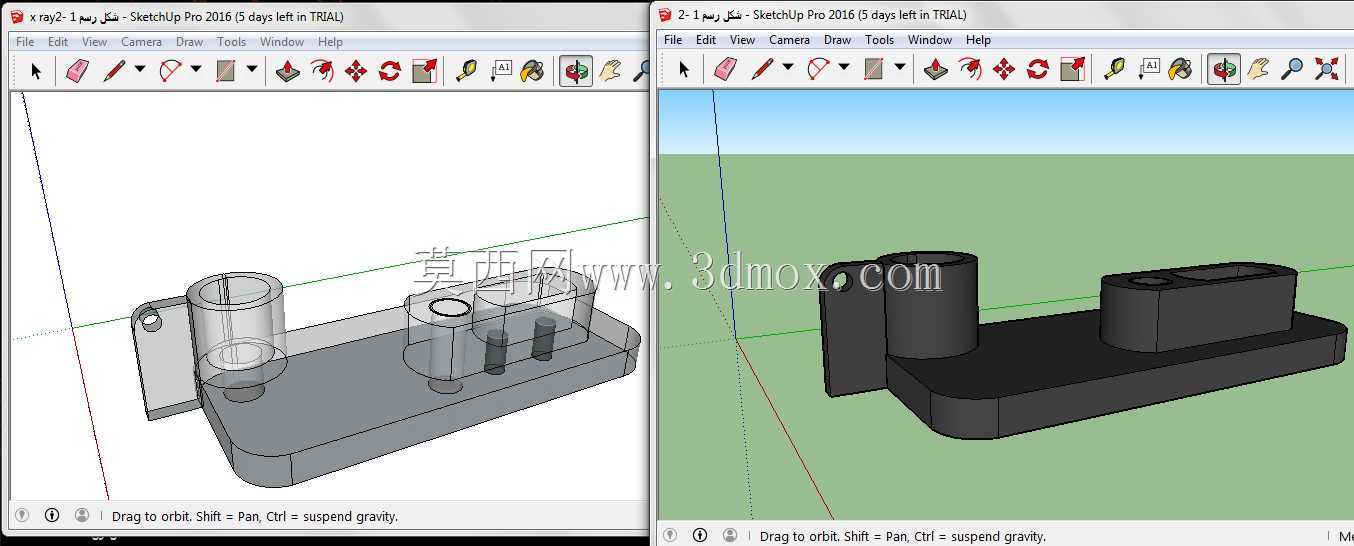Viewport: 1354px width, 546px height.
Task: Select the arrow Select tool in 2- 1 window
Action: [x=684, y=69]
